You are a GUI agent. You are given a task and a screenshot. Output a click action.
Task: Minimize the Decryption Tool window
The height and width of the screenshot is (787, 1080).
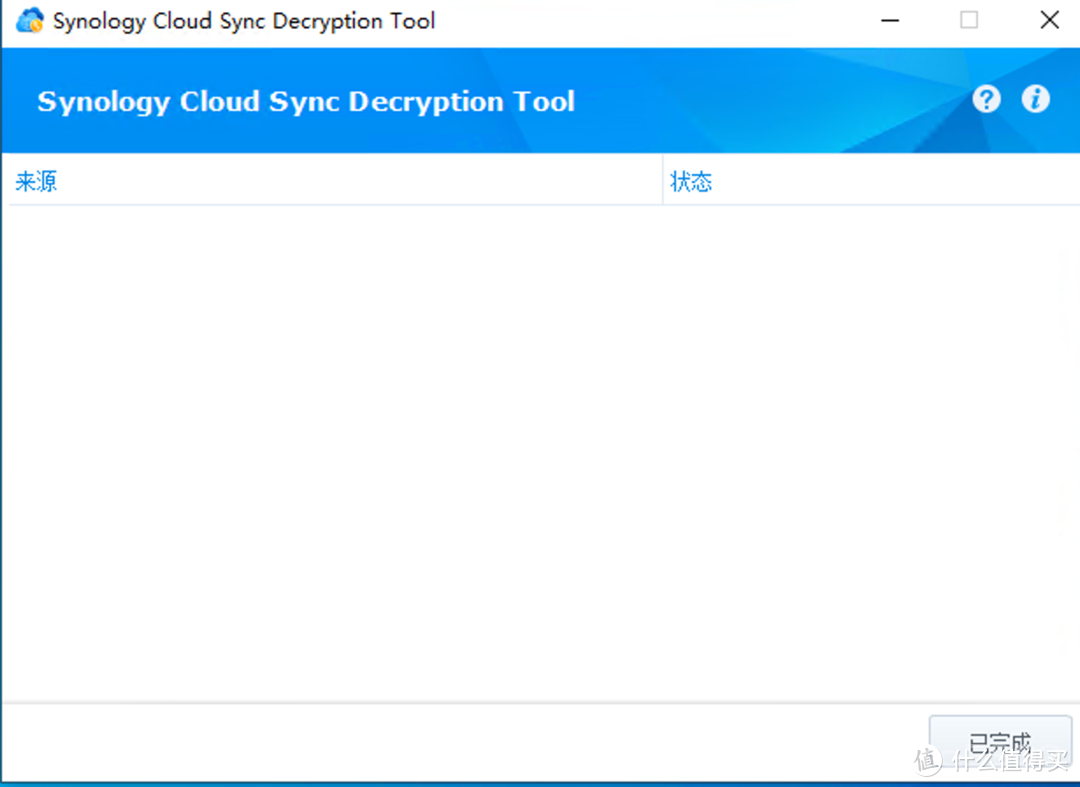(890, 21)
